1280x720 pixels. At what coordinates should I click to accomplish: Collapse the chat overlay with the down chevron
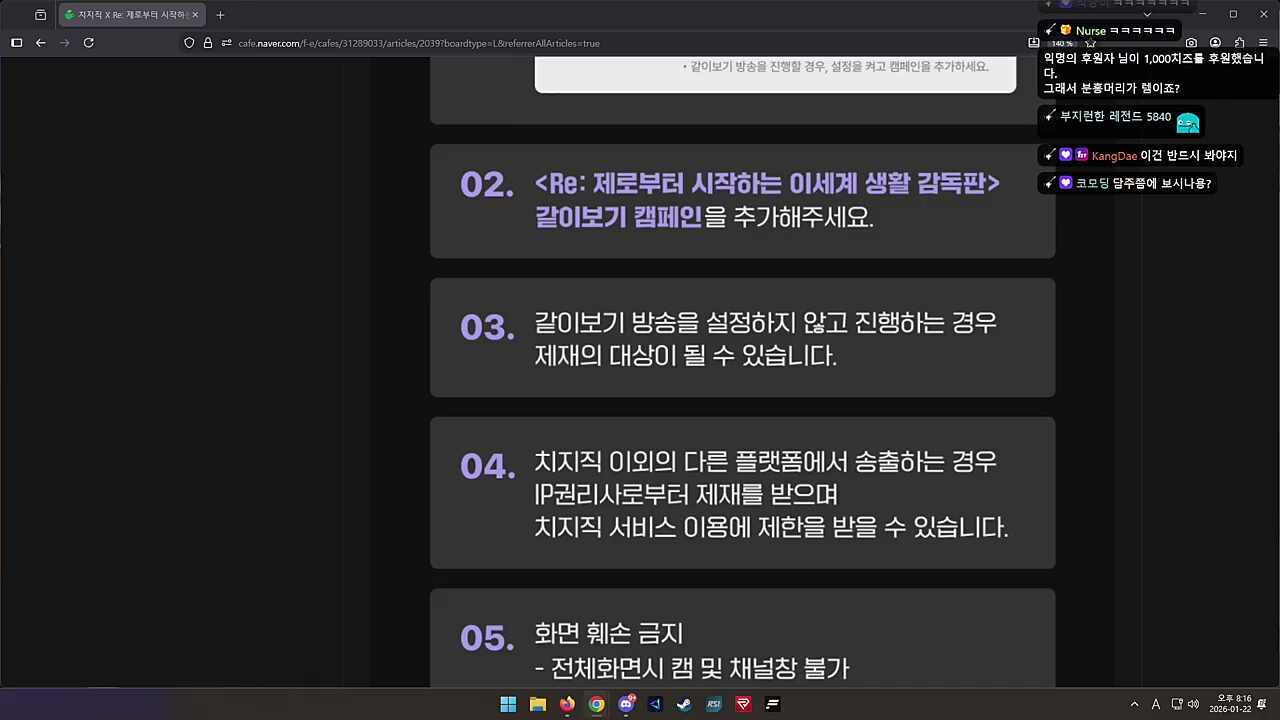tap(1147, 14)
